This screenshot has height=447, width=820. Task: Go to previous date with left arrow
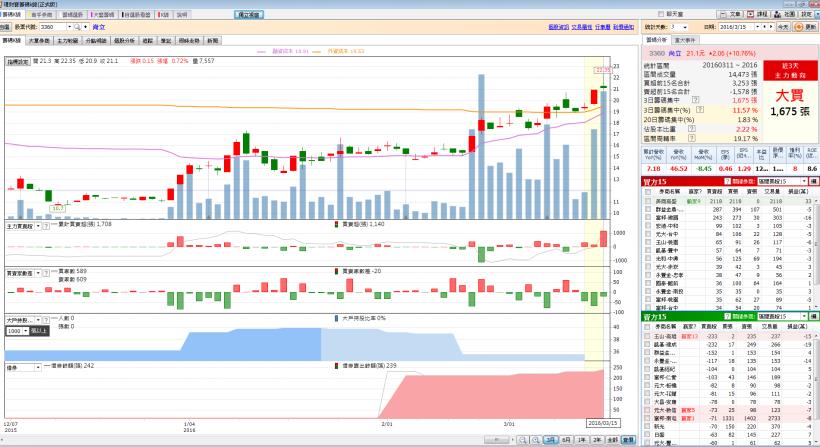(x=764, y=27)
